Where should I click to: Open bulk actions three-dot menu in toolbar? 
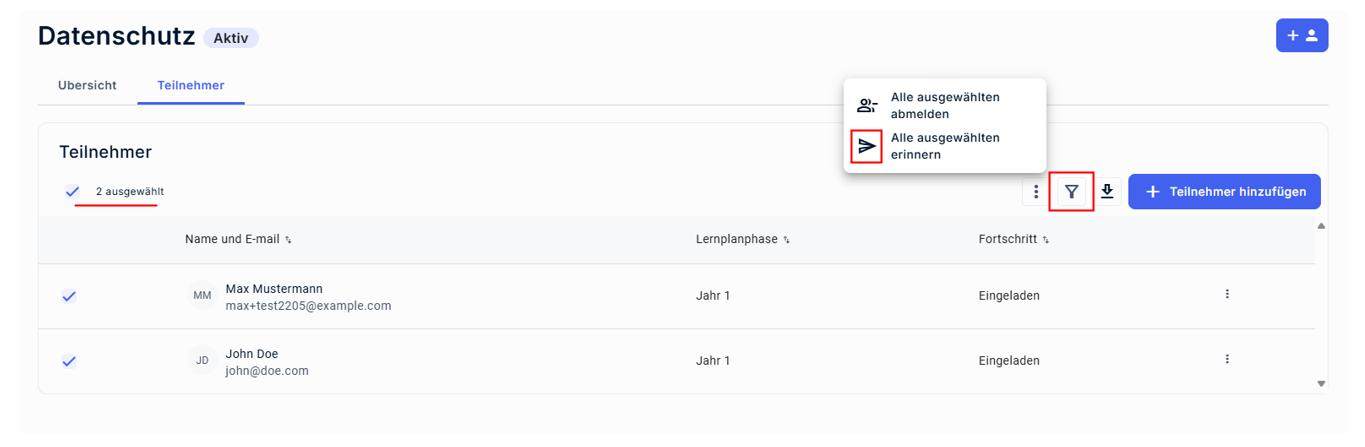point(1036,192)
